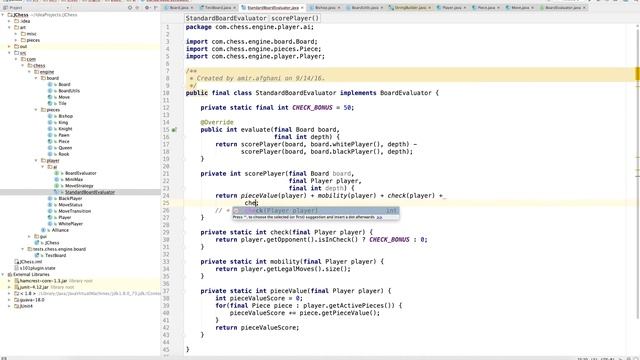Select BoardUtils in the project tree

pos(69,91)
